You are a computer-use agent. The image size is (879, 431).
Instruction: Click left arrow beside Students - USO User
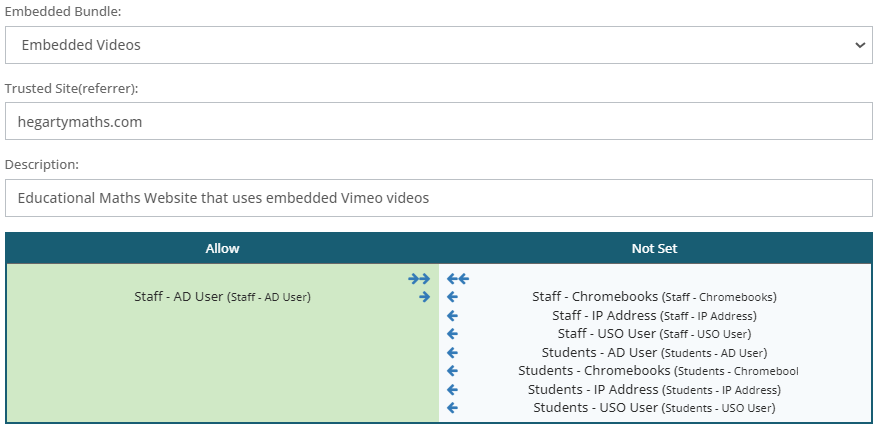tap(452, 408)
